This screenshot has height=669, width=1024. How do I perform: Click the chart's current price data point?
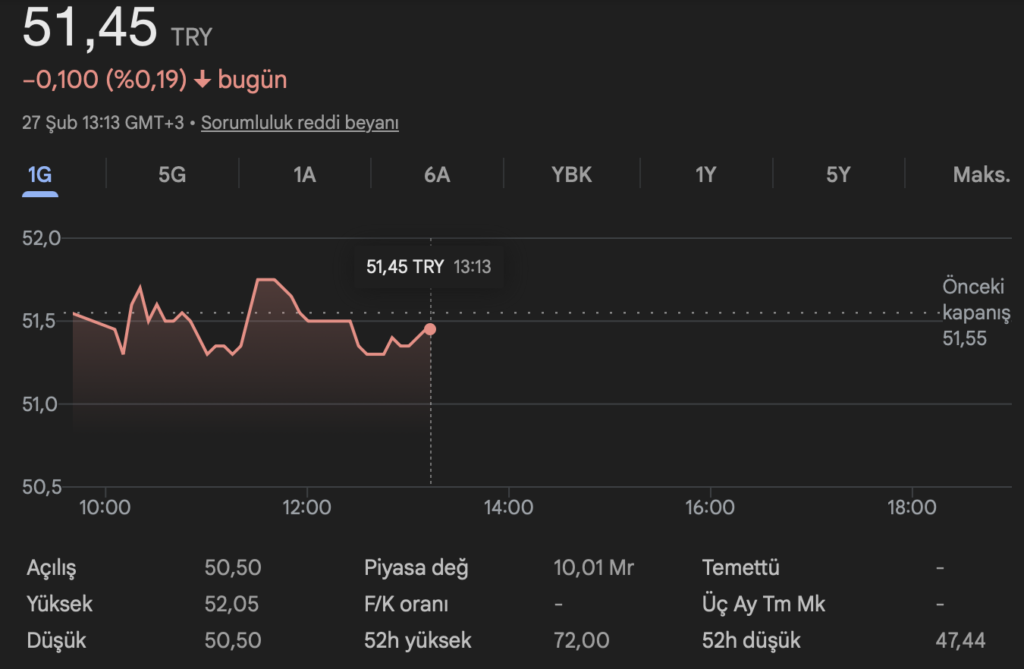430,329
